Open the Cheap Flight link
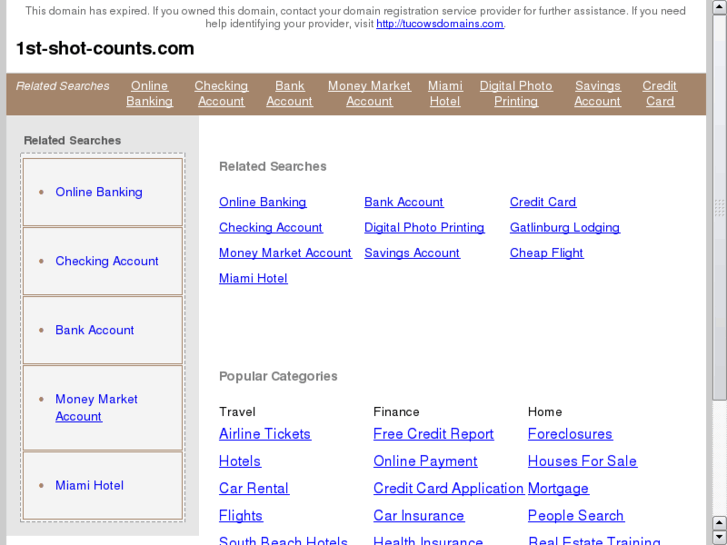The image size is (727, 545). (x=546, y=253)
